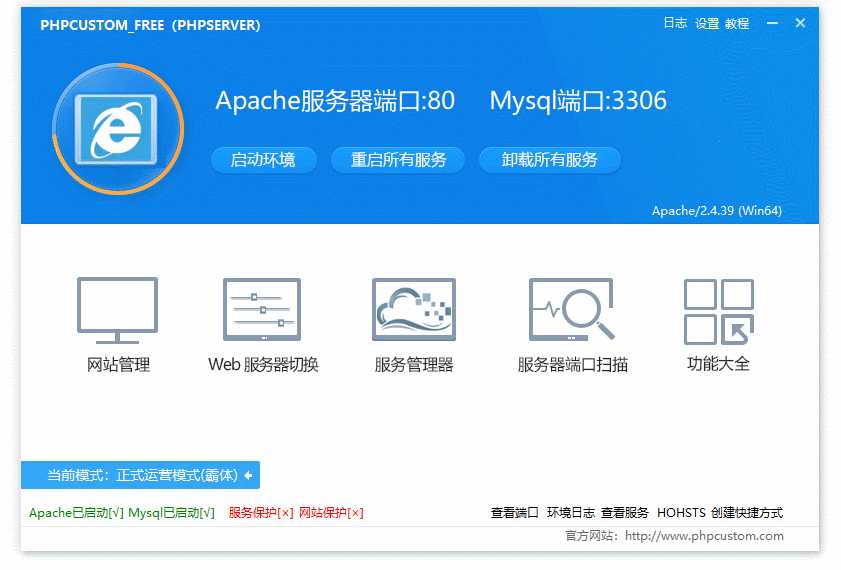The image size is (841, 570).
Task: Toggle the 服务保护[×] status
Action: coord(261,513)
